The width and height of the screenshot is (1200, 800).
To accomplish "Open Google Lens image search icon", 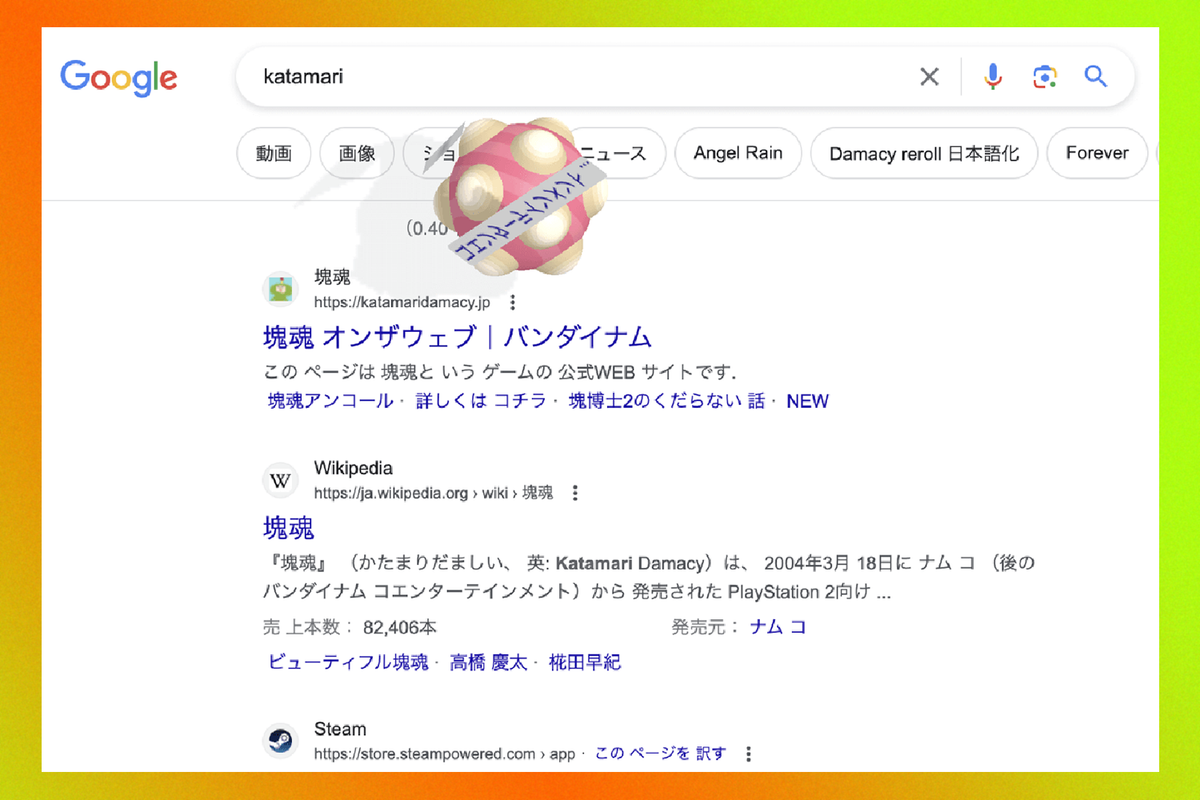I will click(x=1044, y=77).
